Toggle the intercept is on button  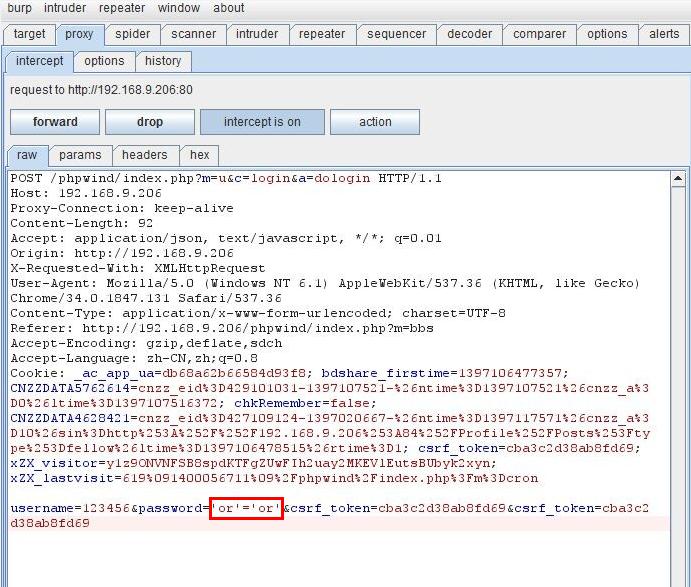pos(262,122)
